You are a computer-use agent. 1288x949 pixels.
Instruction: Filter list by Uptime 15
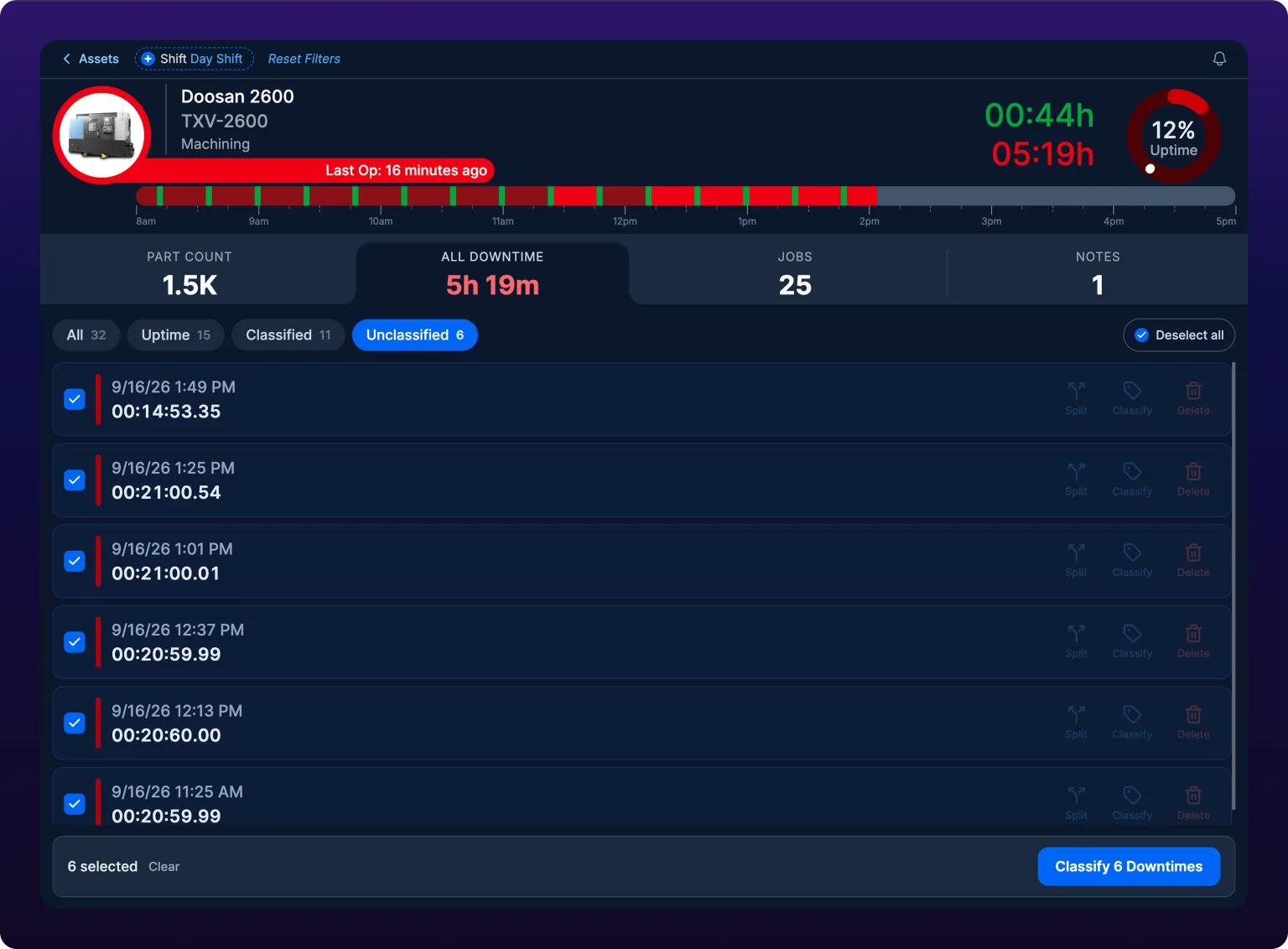(x=176, y=335)
